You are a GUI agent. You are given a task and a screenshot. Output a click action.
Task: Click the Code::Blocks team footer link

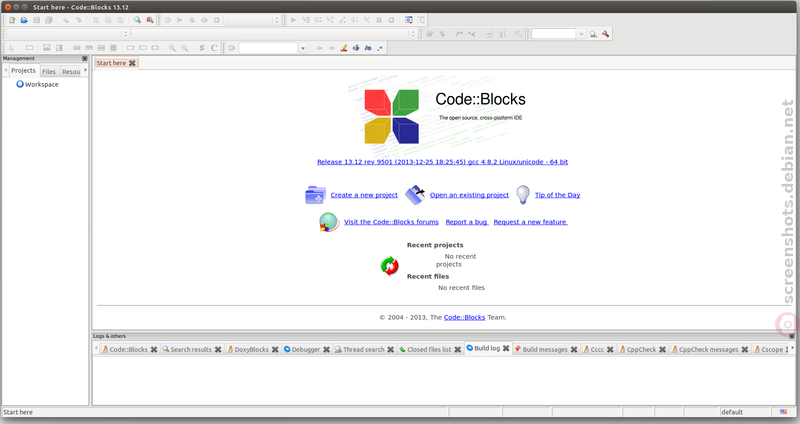pyautogui.click(x=464, y=317)
